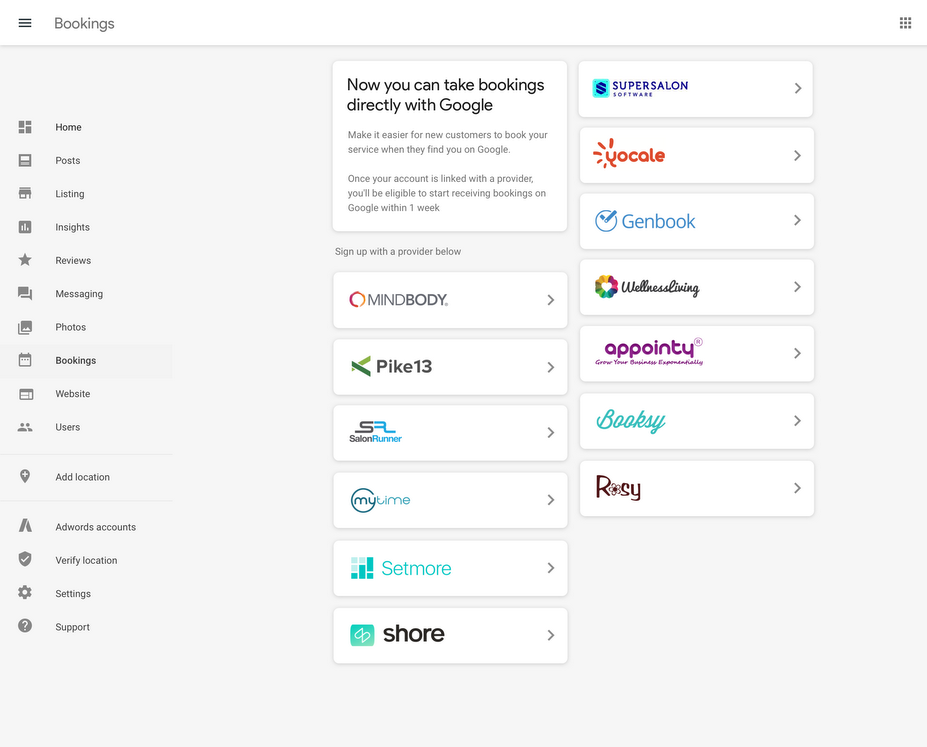The height and width of the screenshot is (747, 927).
Task: Expand the Rosy provider chevron
Action: [x=798, y=488]
